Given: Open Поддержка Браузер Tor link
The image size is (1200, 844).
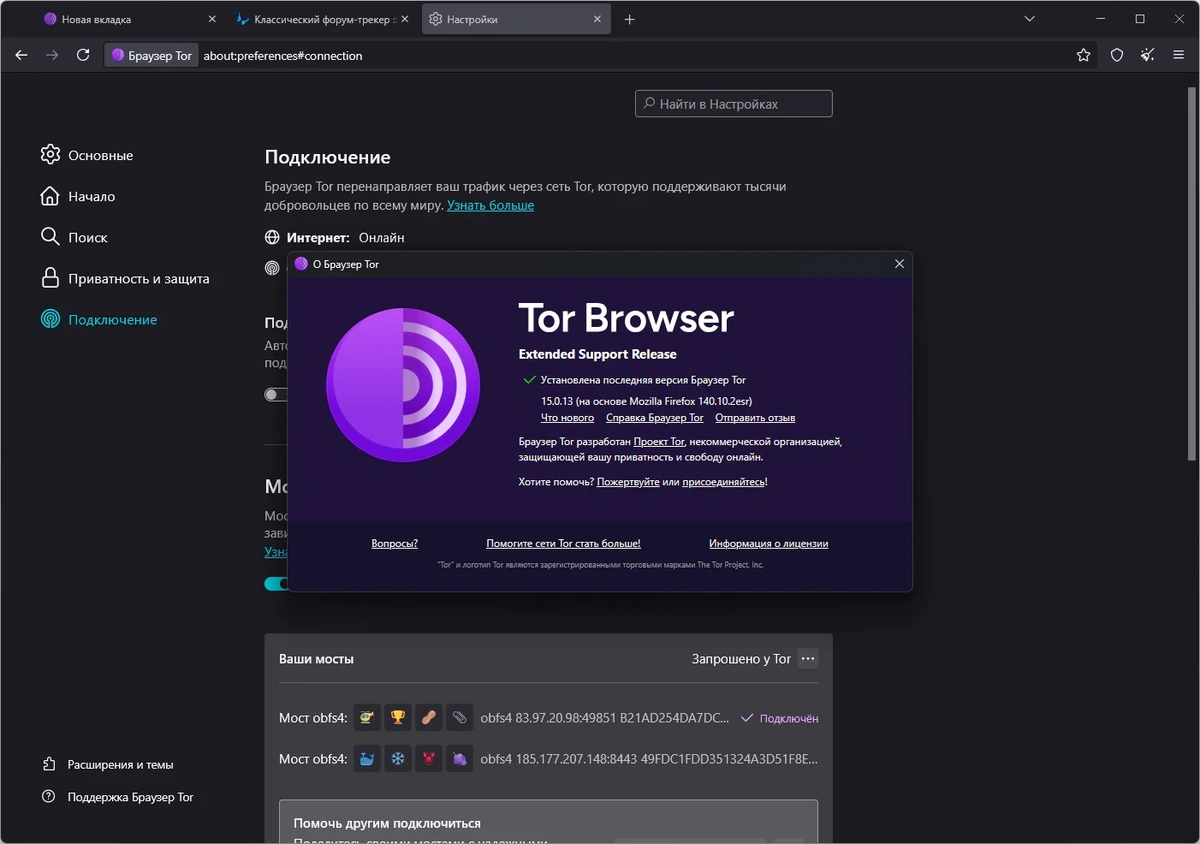Looking at the screenshot, I should 118,797.
